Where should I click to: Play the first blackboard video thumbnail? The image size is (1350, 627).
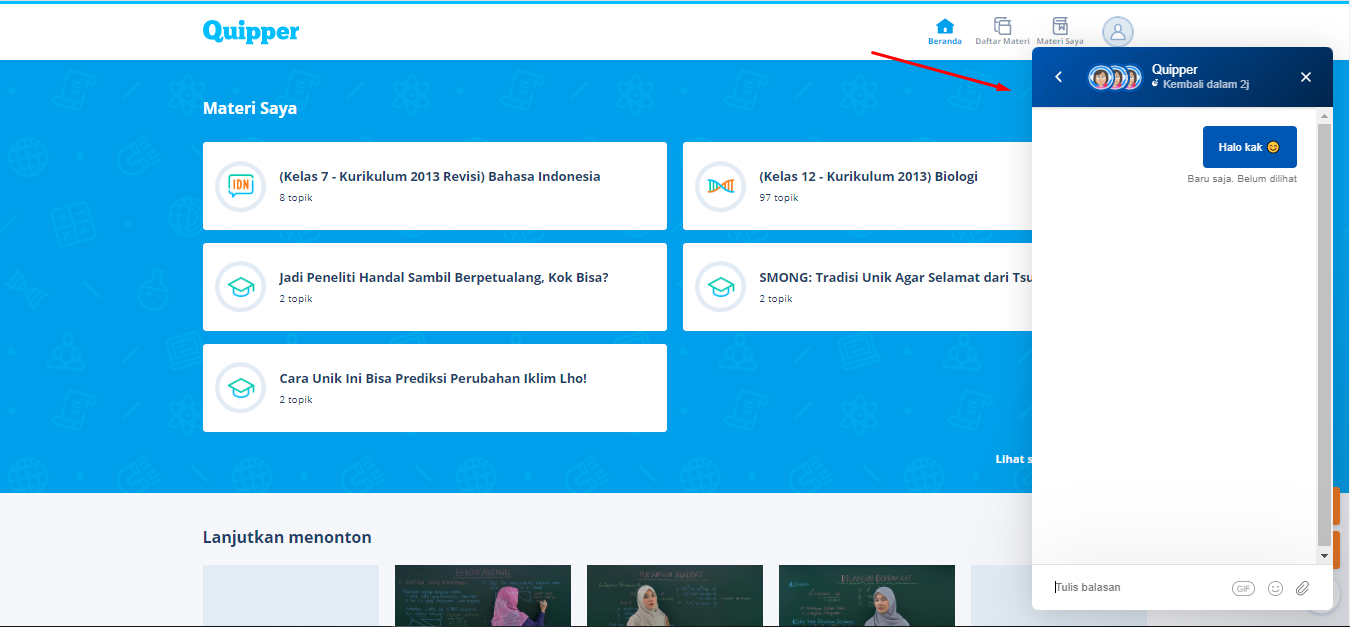pos(483,596)
